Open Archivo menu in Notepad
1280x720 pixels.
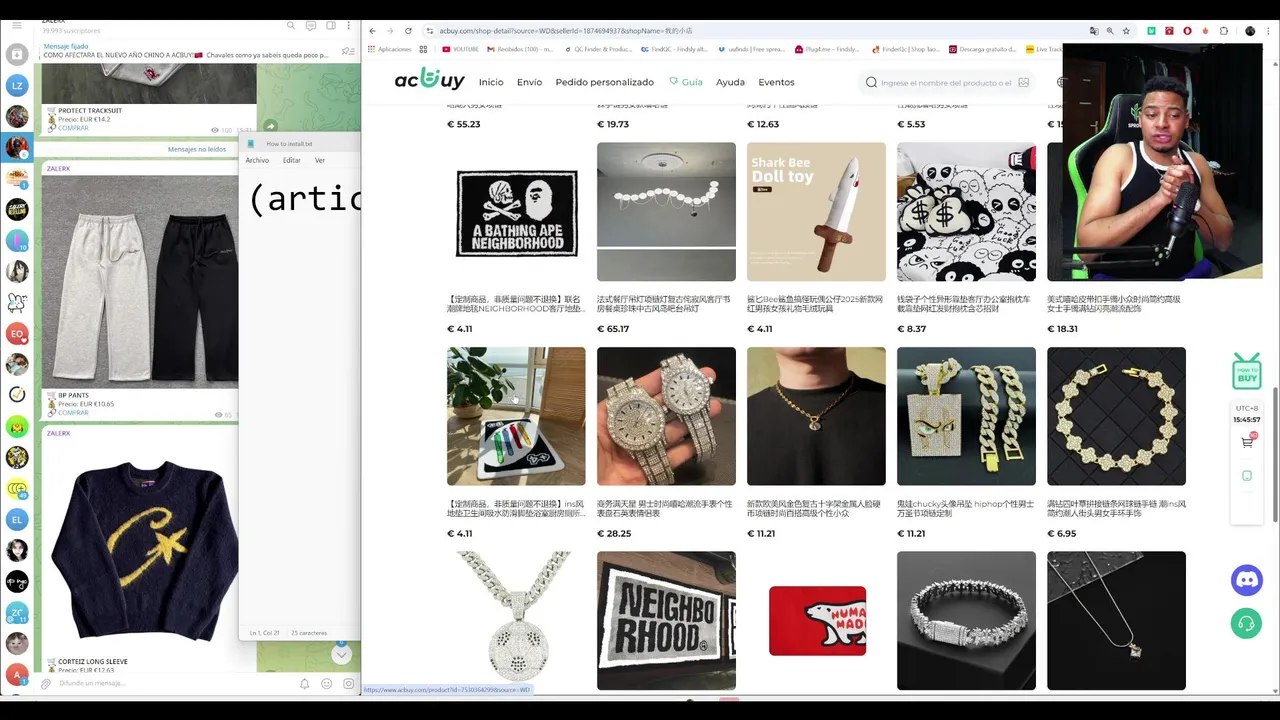pos(257,160)
